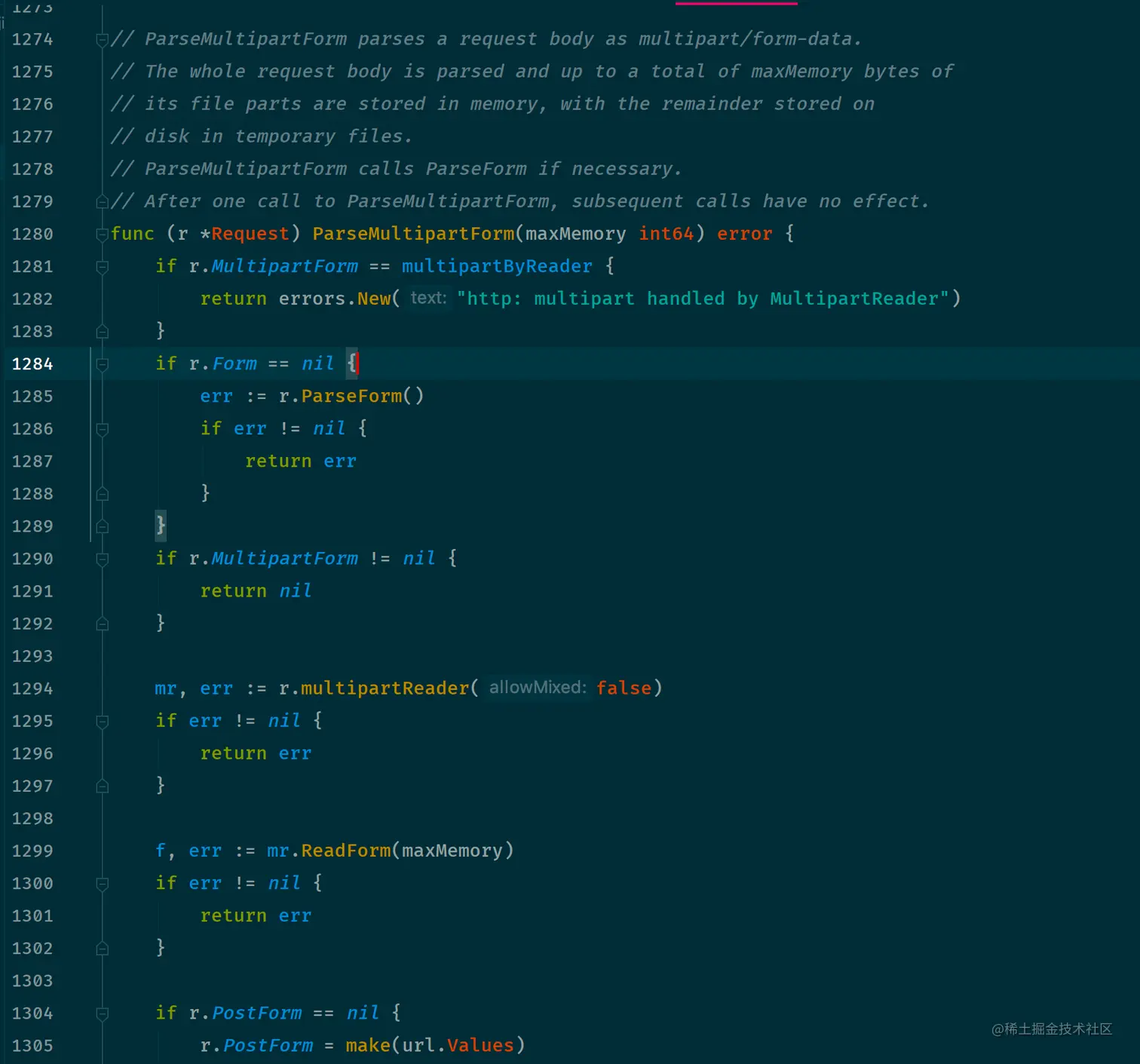
Task: Click the multipart handled string literal
Action: coord(703,299)
